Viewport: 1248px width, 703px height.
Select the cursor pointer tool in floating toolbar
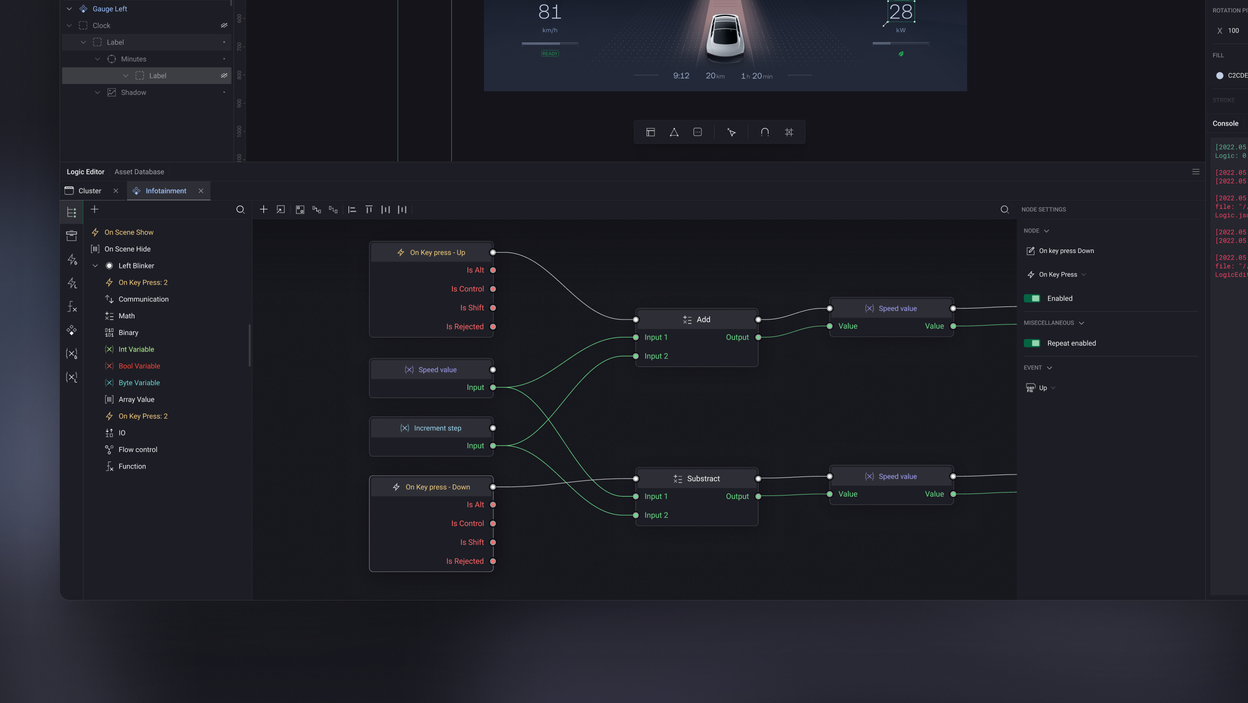pyautogui.click(x=732, y=132)
